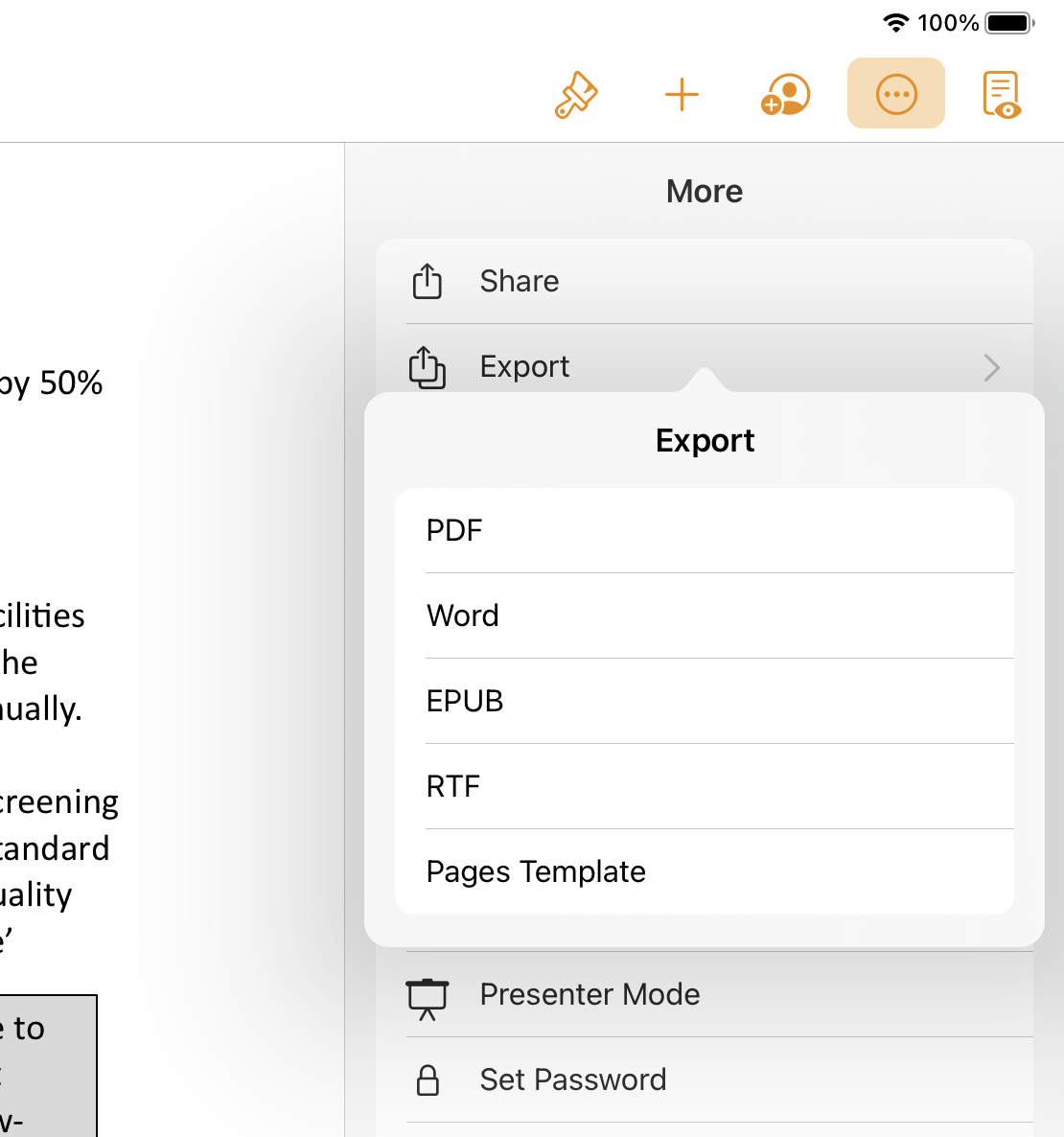Open Presenter Mode
The height and width of the screenshot is (1137, 1064).
pyautogui.click(x=590, y=994)
